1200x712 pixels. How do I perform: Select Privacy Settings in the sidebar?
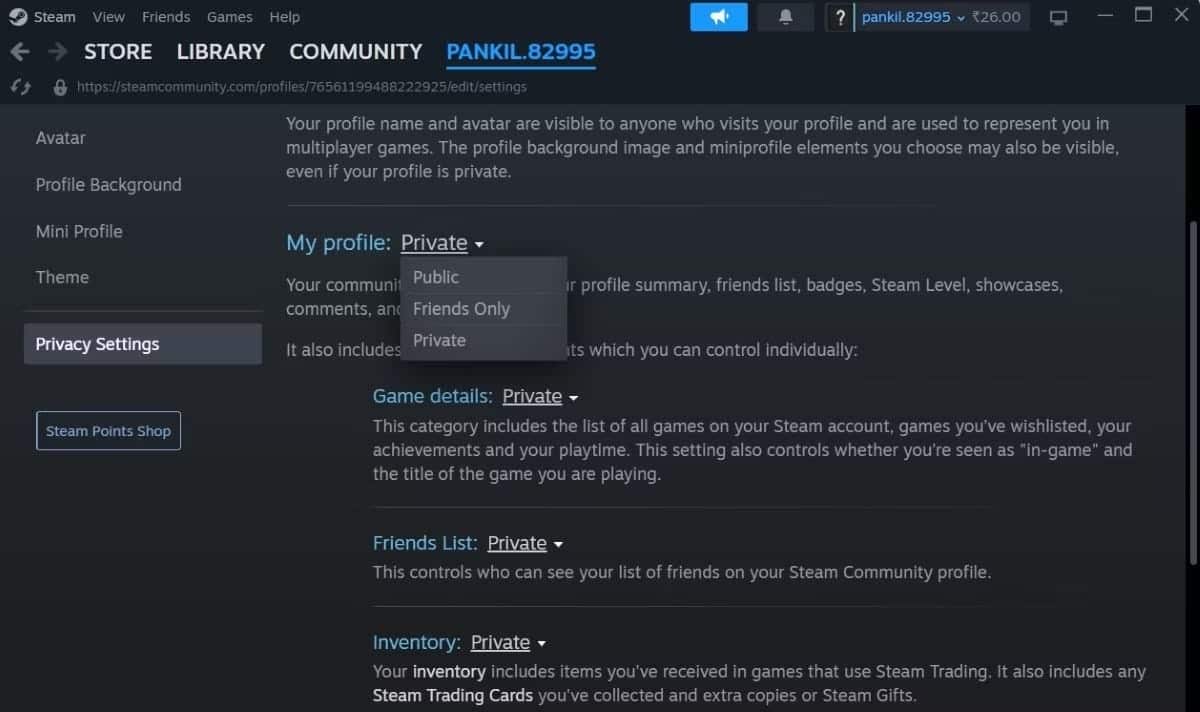[143, 344]
